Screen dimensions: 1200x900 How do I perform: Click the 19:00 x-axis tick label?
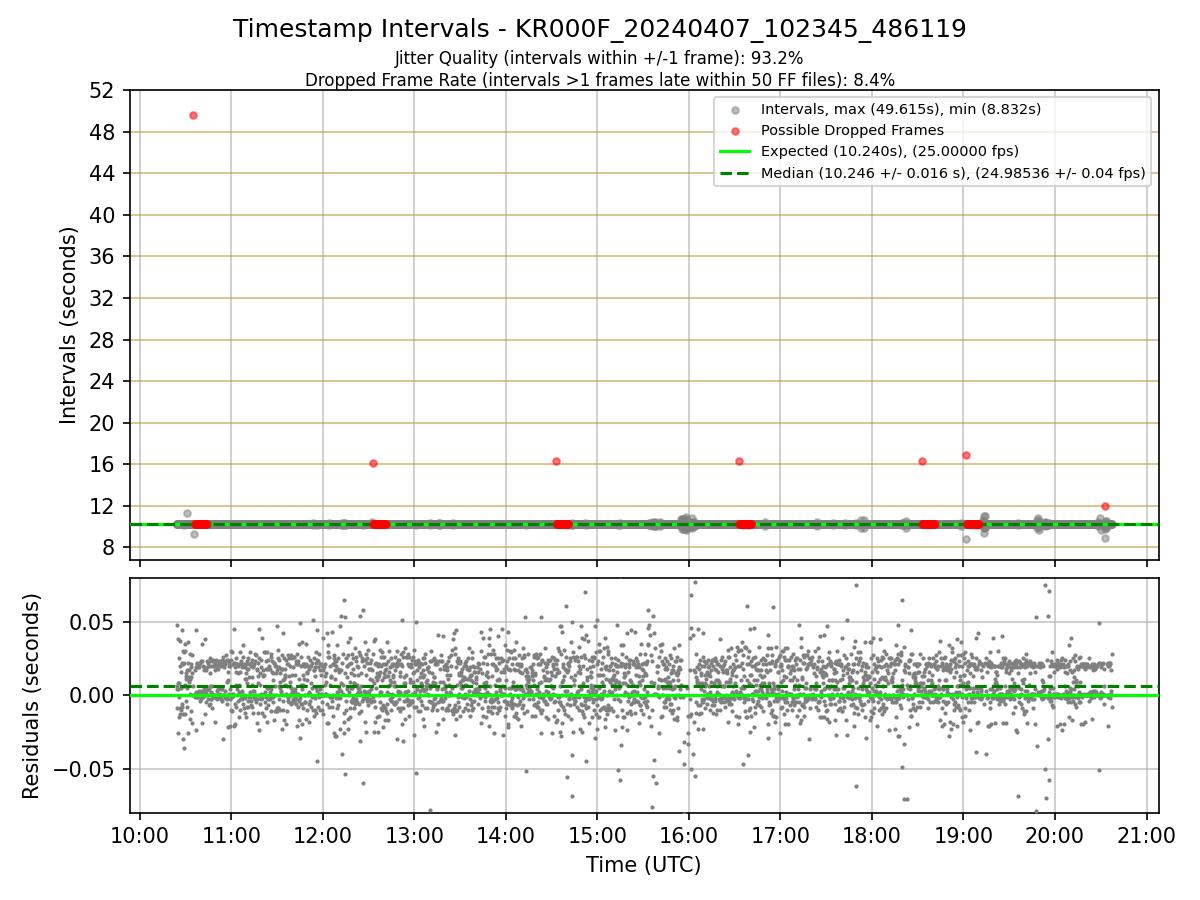point(963,836)
